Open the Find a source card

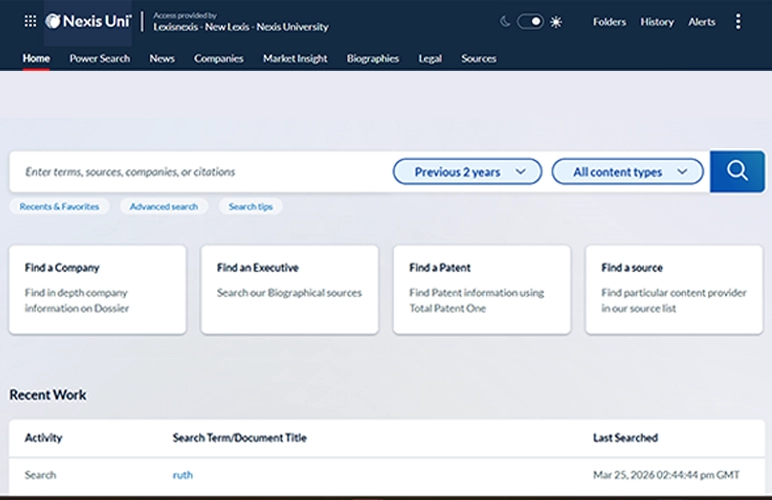(674, 290)
